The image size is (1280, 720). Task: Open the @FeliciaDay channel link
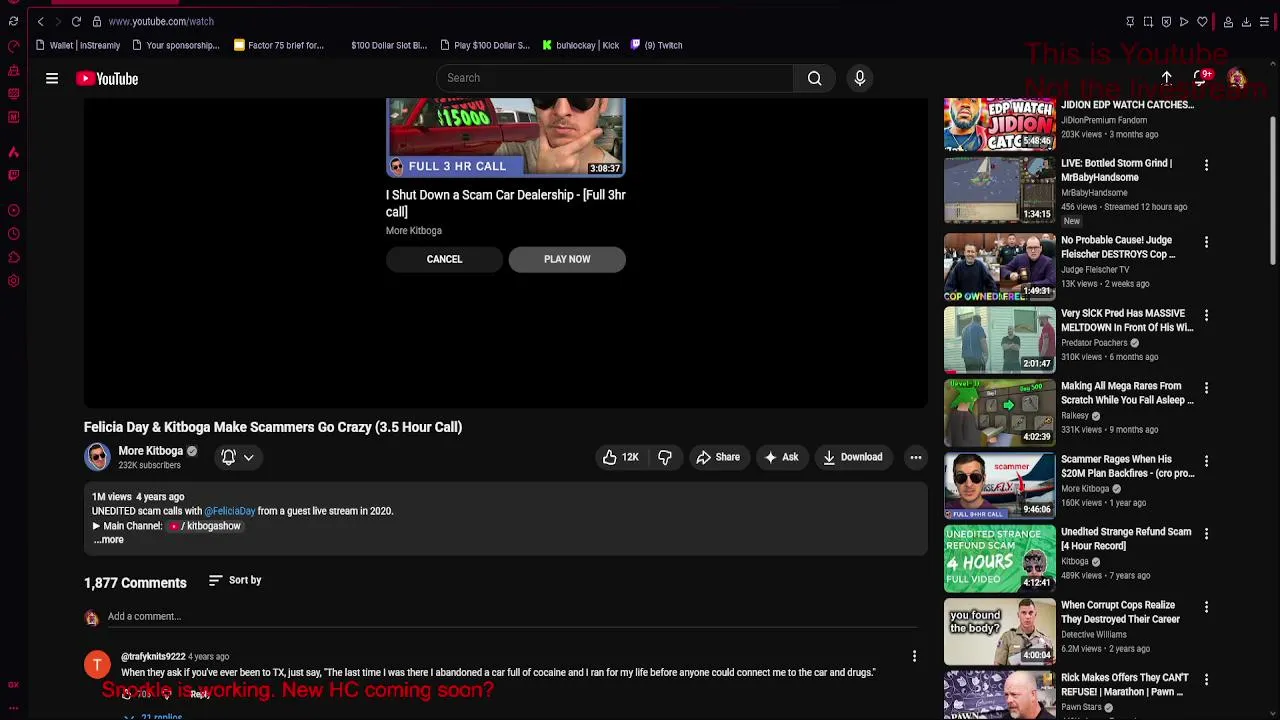tap(230, 511)
